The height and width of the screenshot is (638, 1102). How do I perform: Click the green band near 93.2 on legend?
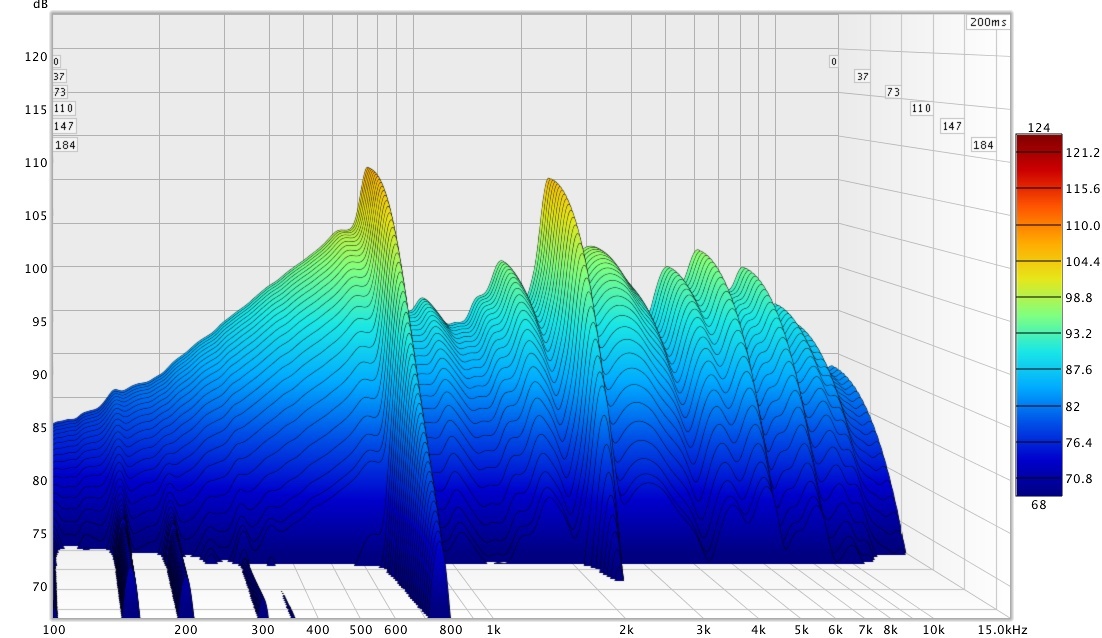pos(1038,334)
